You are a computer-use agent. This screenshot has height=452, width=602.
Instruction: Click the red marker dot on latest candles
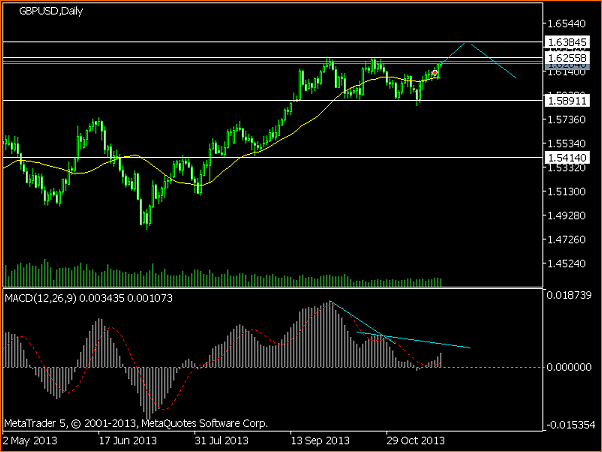point(435,73)
